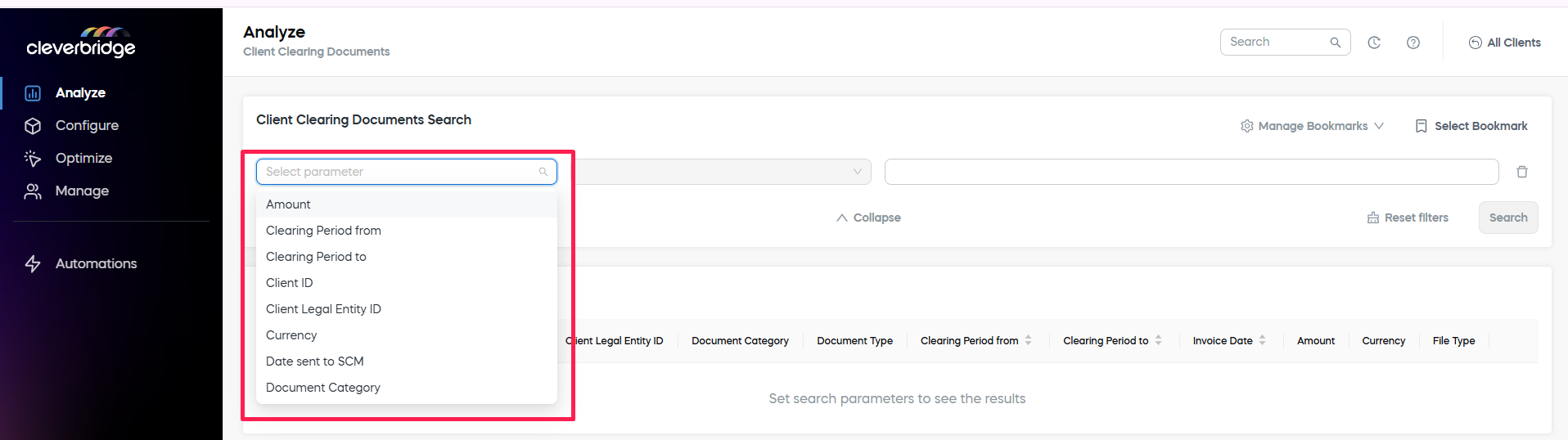Image resolution: width=1568 pixels, height=440 pixels.
Task: Open the Select parameter combo box
Action: [x=406, y=172]
